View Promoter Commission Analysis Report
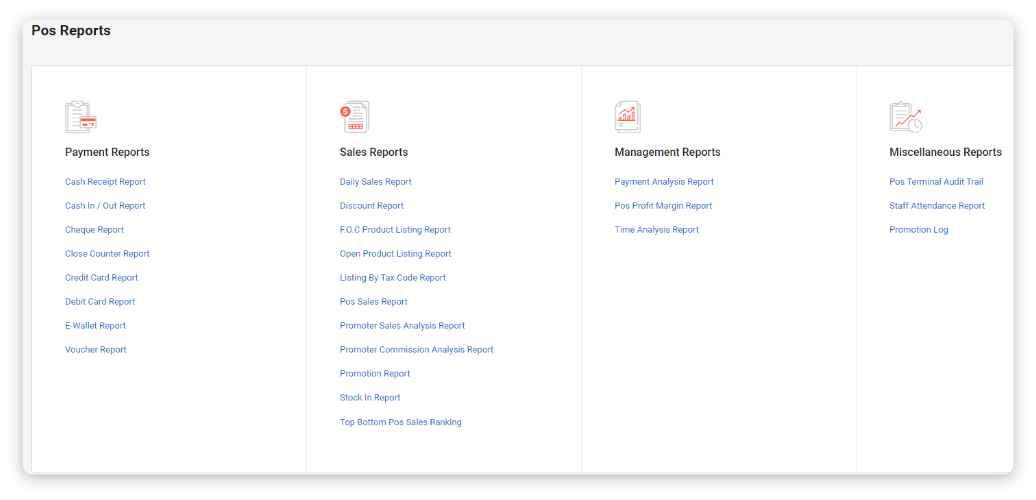Viewport: 1036px width, 500px height. [416, 350]
